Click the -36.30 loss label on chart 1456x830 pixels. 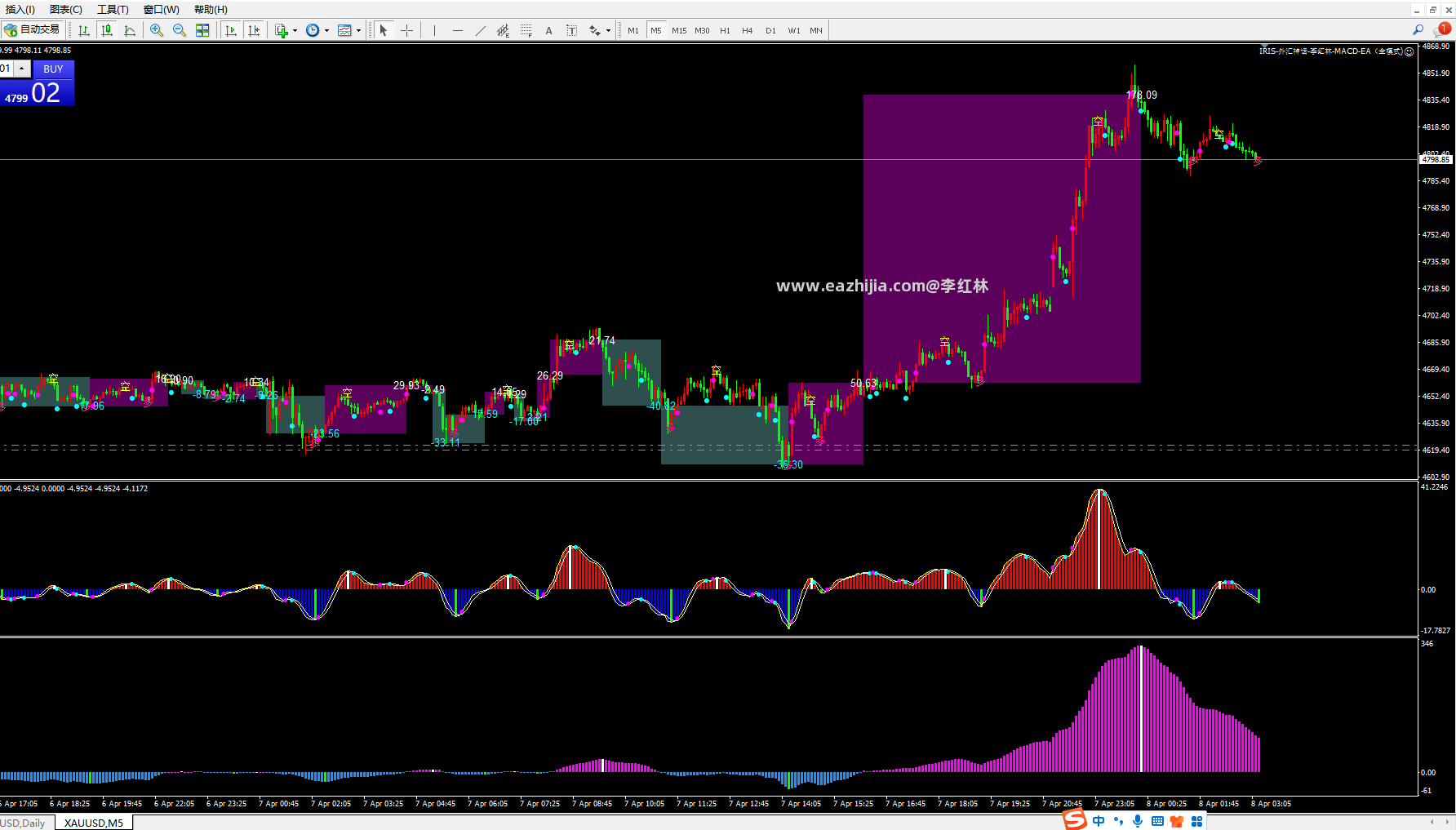coord(788,465)
